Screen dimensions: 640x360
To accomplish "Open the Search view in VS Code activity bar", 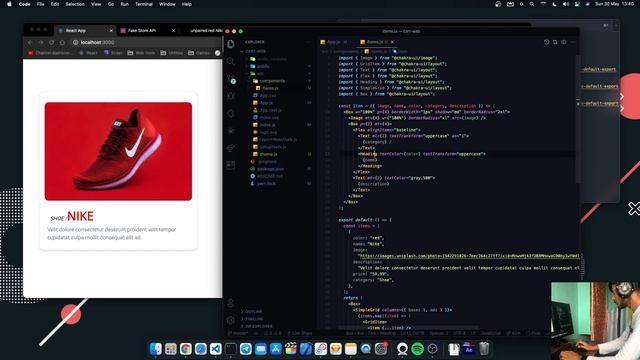I will pos(231,62).
